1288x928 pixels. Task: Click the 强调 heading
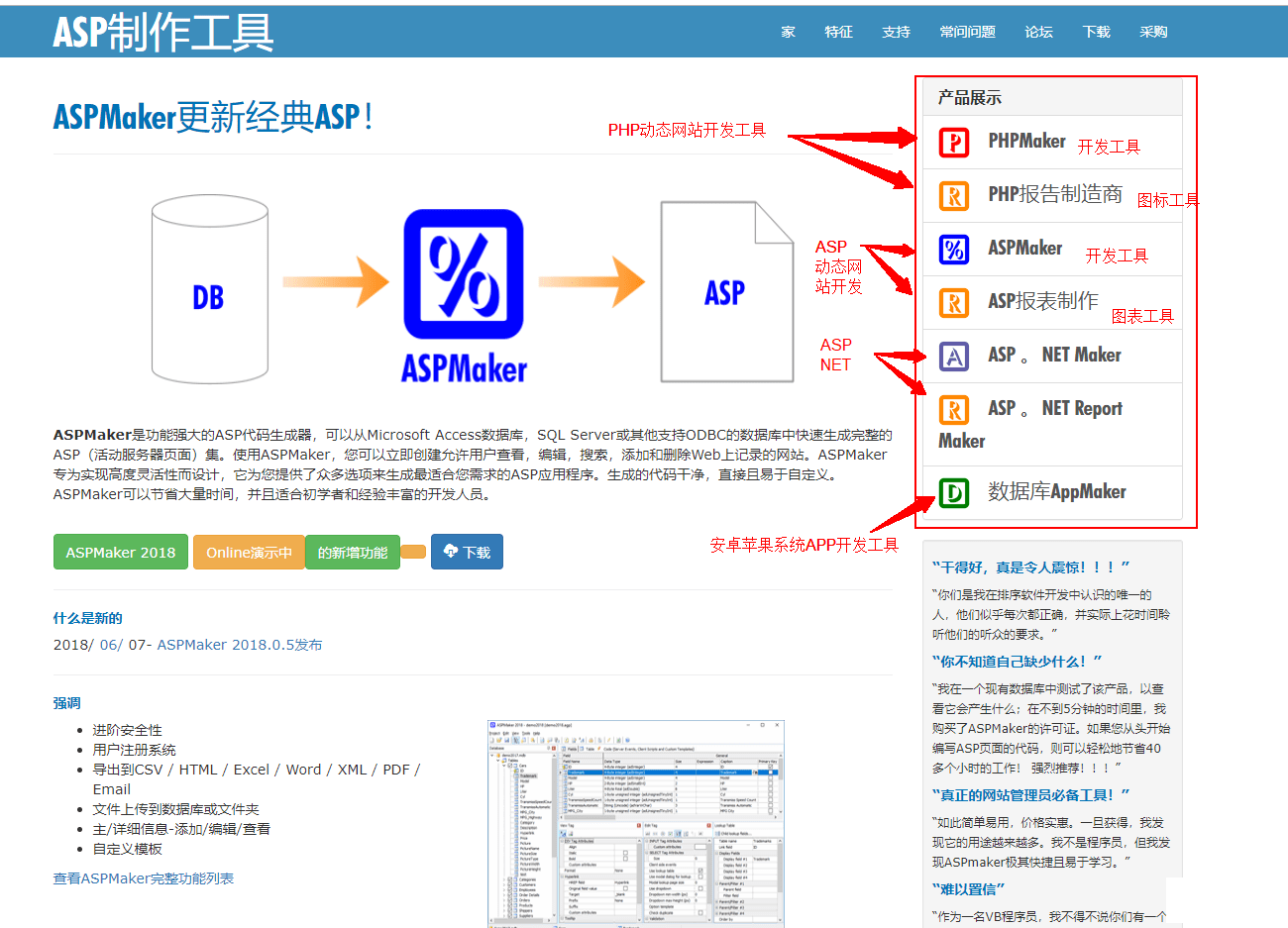[67, 703]
